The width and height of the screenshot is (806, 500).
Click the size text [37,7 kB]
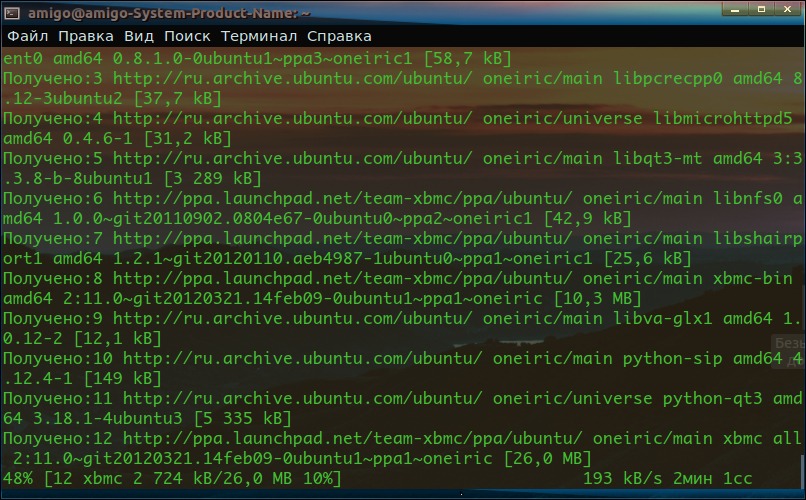177,99
